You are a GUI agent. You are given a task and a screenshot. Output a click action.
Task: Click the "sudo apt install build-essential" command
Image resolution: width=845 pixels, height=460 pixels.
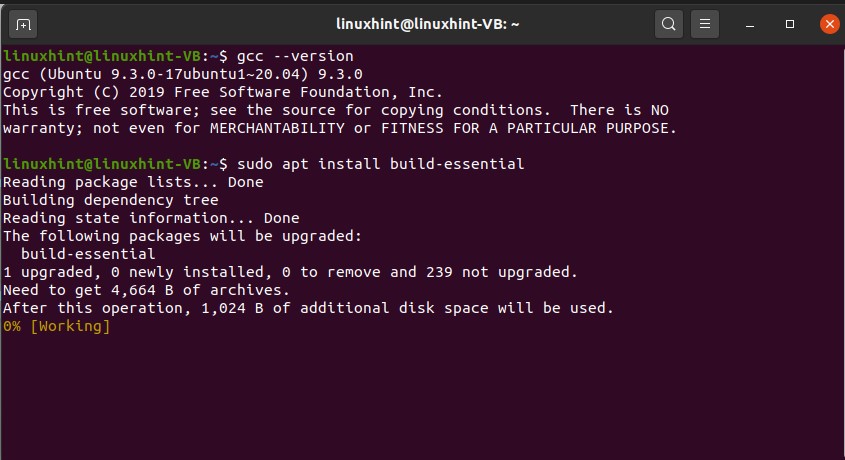tap(380, 163)
